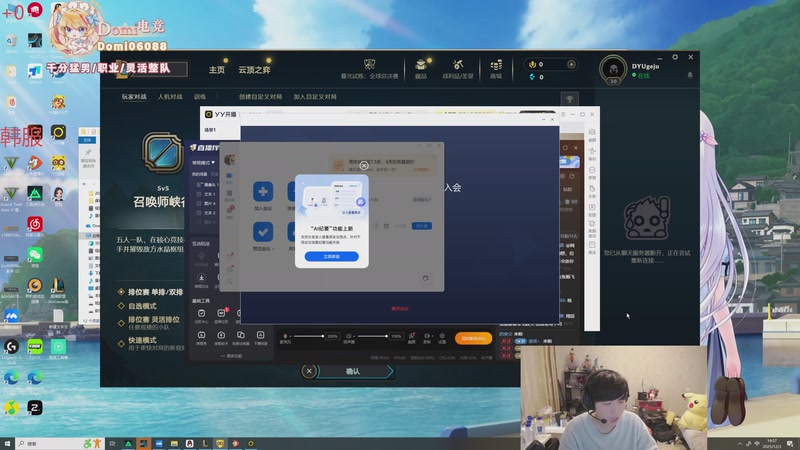Click 加入会议 plus icon

[x=263, y=192]
